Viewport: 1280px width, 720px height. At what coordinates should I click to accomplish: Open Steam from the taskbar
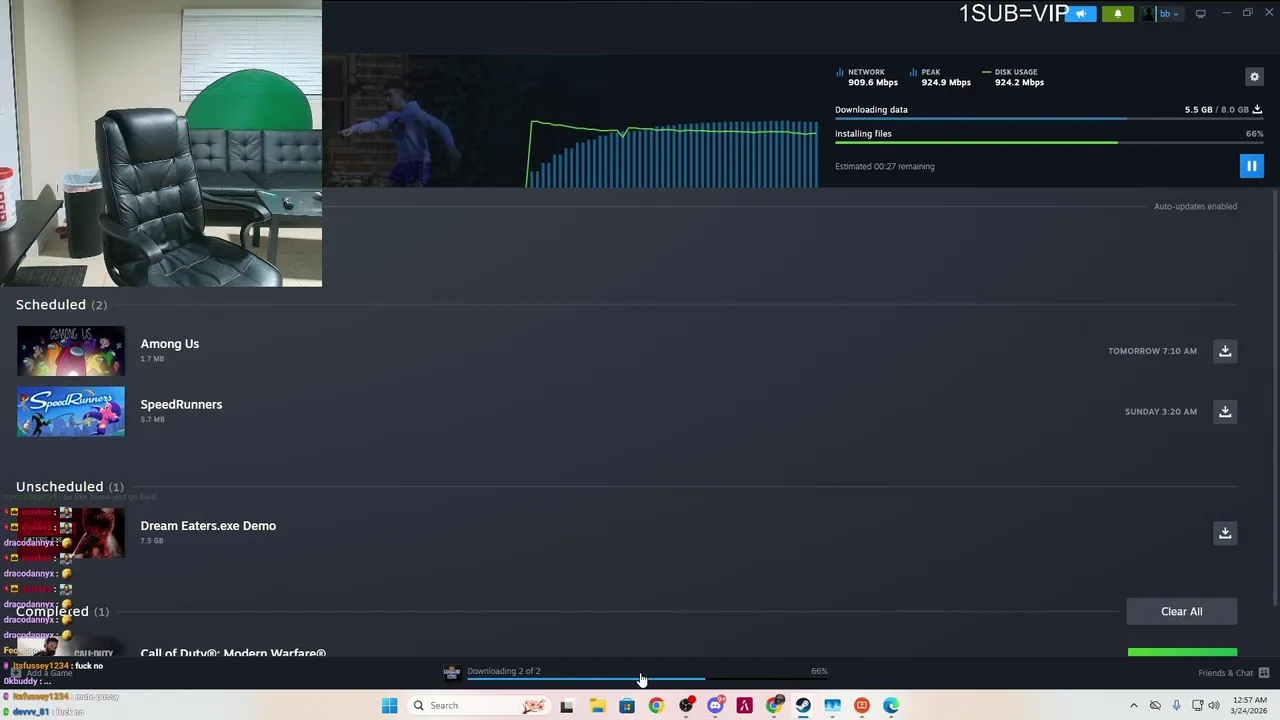[x=803, y=706]
